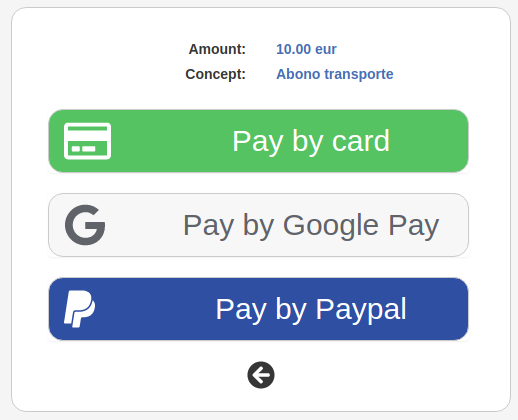
Task: Click the word 'eur' in amount
Action: (x=326, y=49)
